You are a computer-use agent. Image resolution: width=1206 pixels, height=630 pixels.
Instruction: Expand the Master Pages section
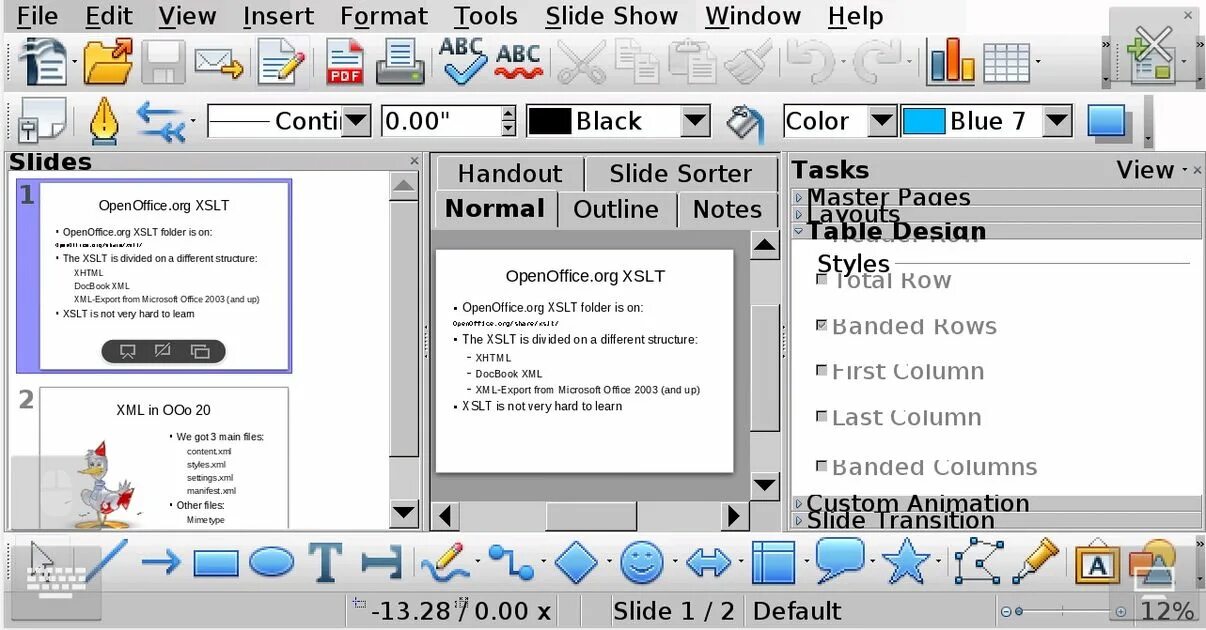pos(996,197)
